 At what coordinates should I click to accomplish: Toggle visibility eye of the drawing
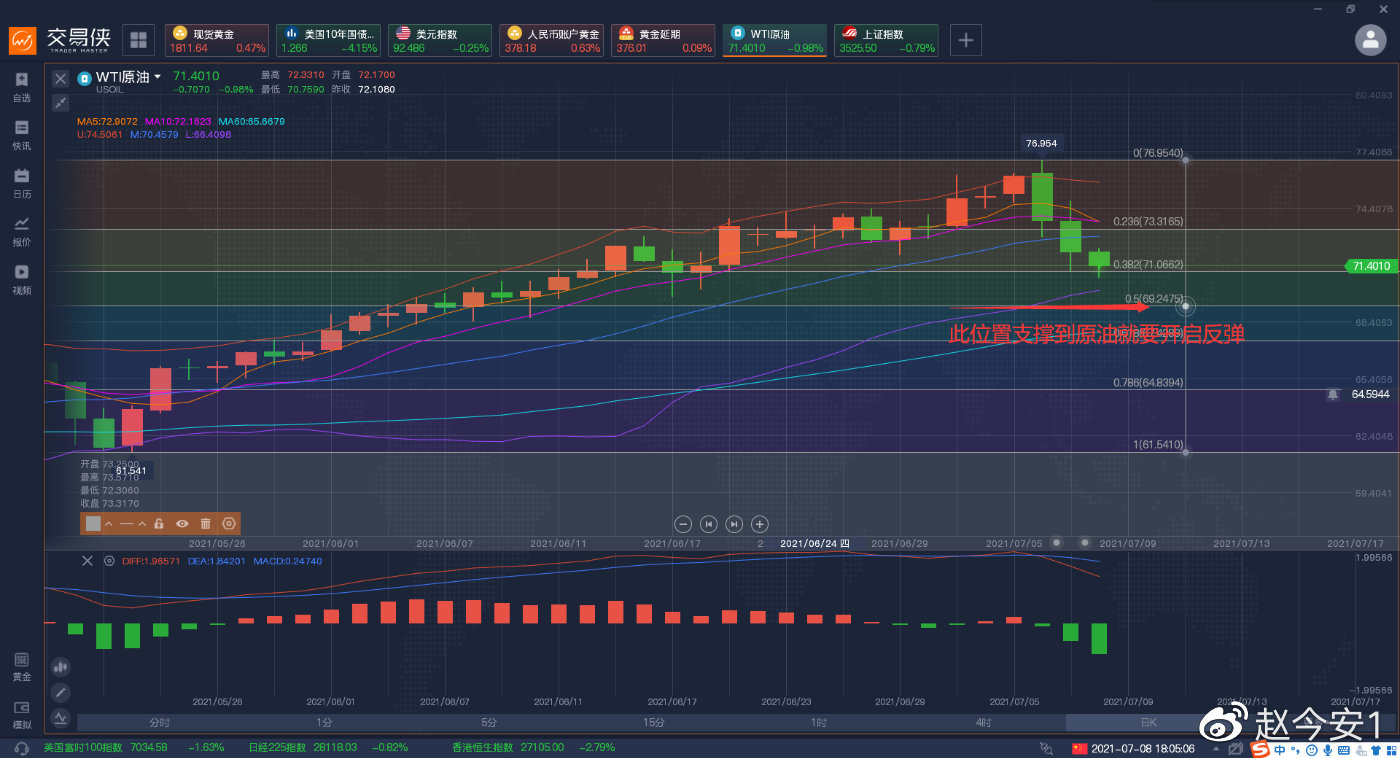tap(182, 523)
